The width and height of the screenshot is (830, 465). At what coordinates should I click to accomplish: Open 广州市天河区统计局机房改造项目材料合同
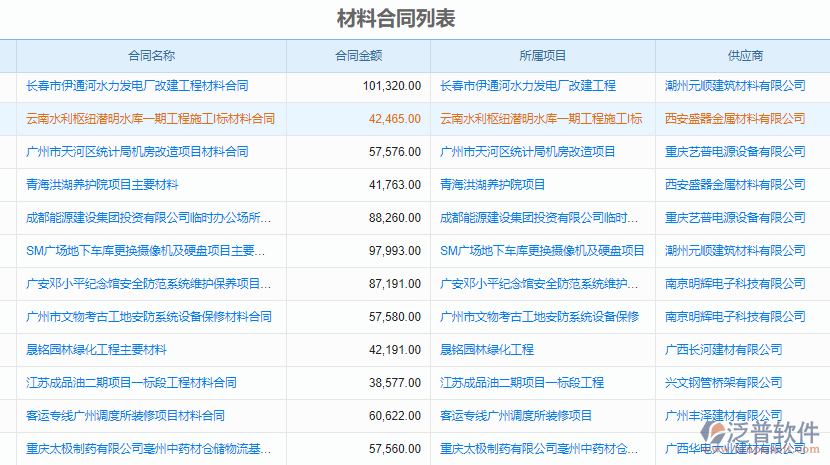pyautogui.click(x=137, y=152)
